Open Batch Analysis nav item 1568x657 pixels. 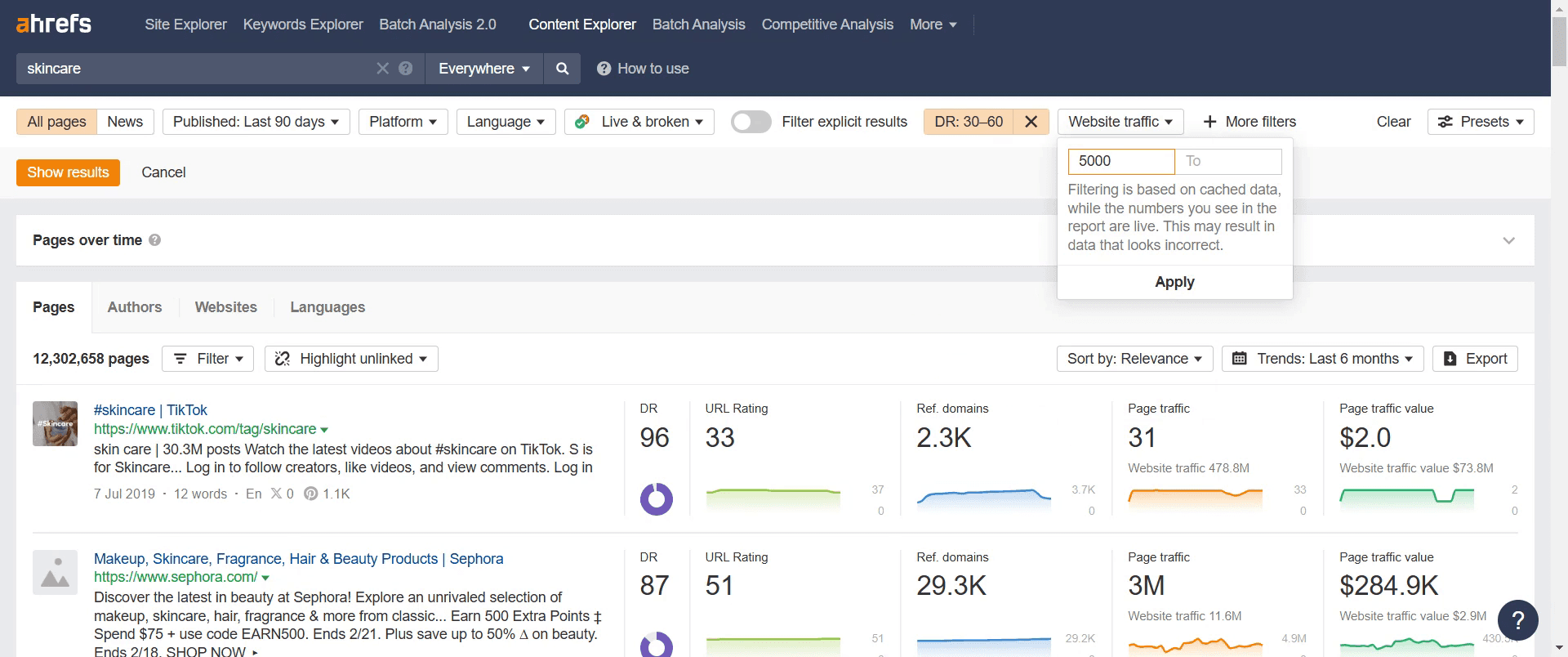698,25
